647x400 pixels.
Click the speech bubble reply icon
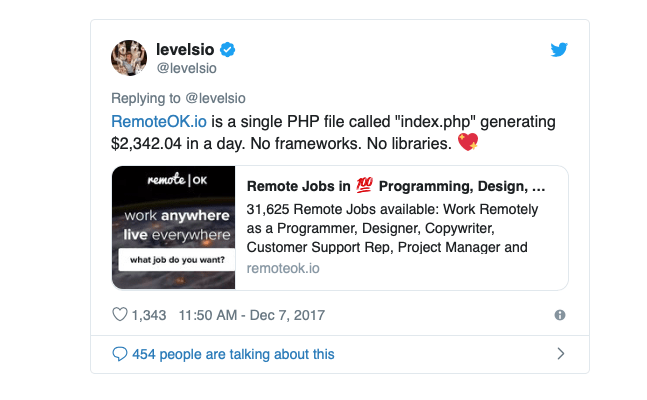click(120, 354)
